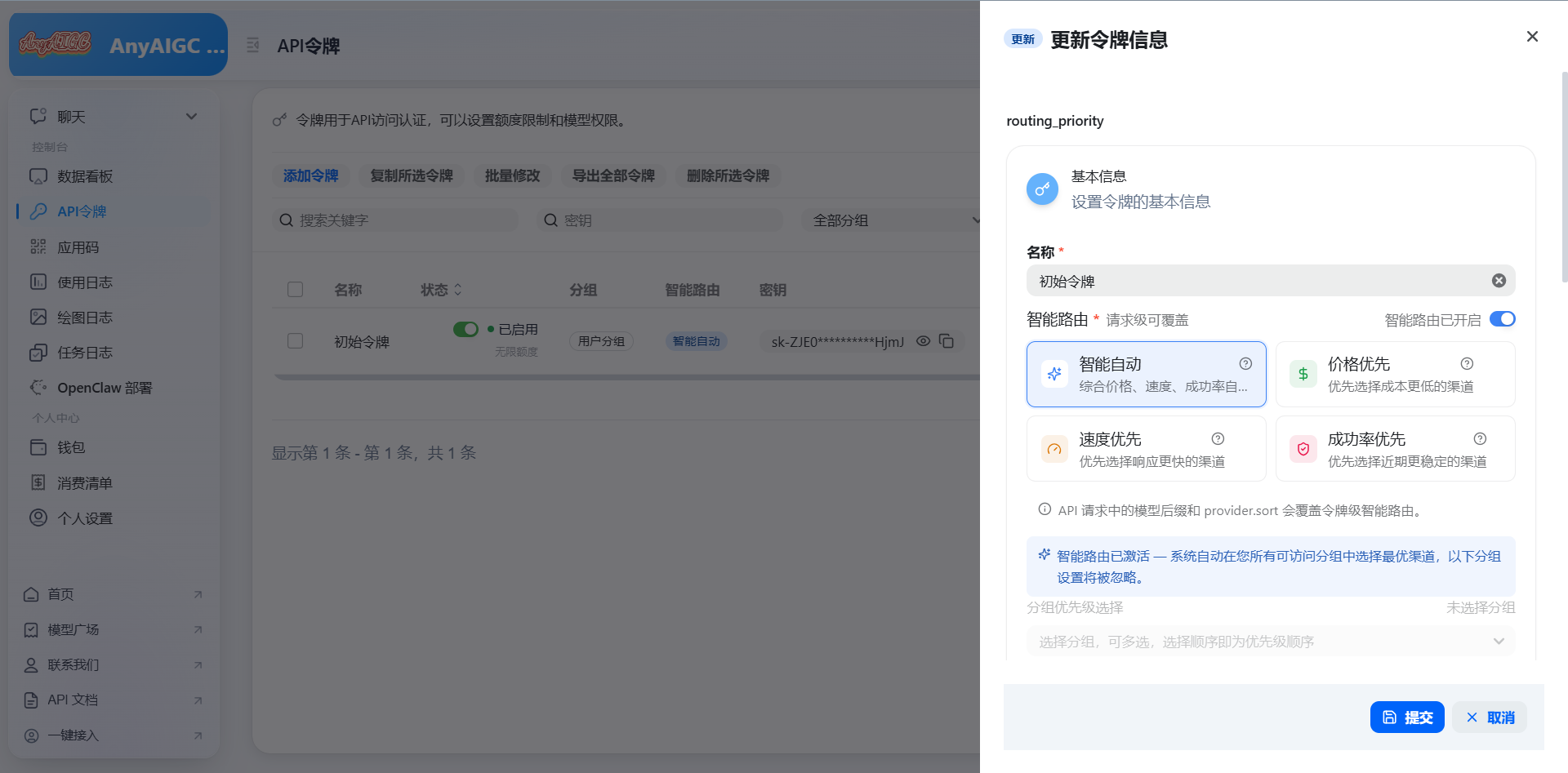This screenshot has height=773, width=1568.
Task: Click the 一键接入 icon
Action: [x=31, y=735]
